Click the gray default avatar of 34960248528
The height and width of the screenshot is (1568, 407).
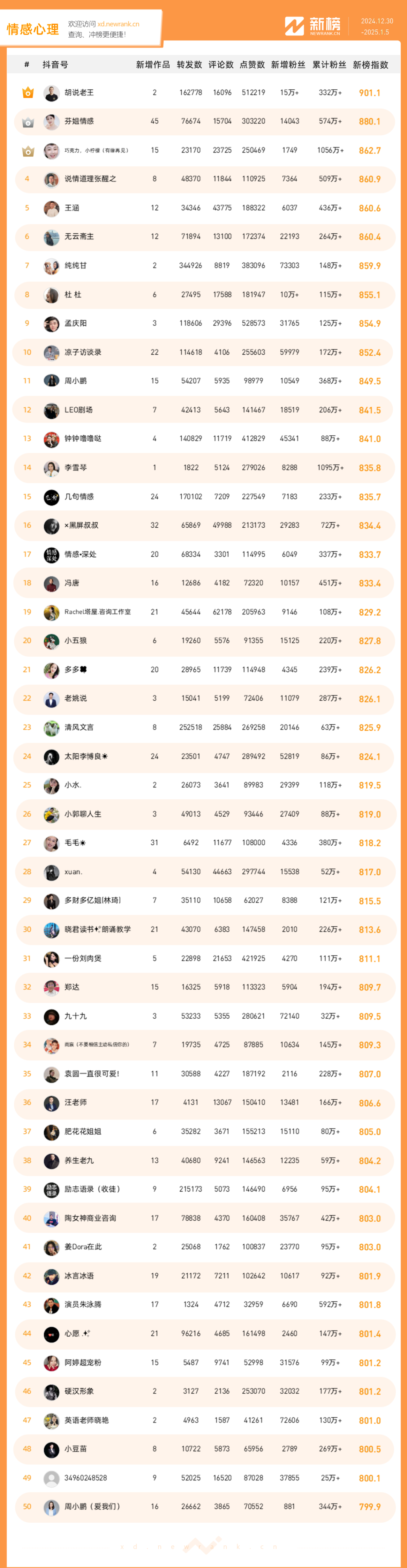click(51, 1478)
